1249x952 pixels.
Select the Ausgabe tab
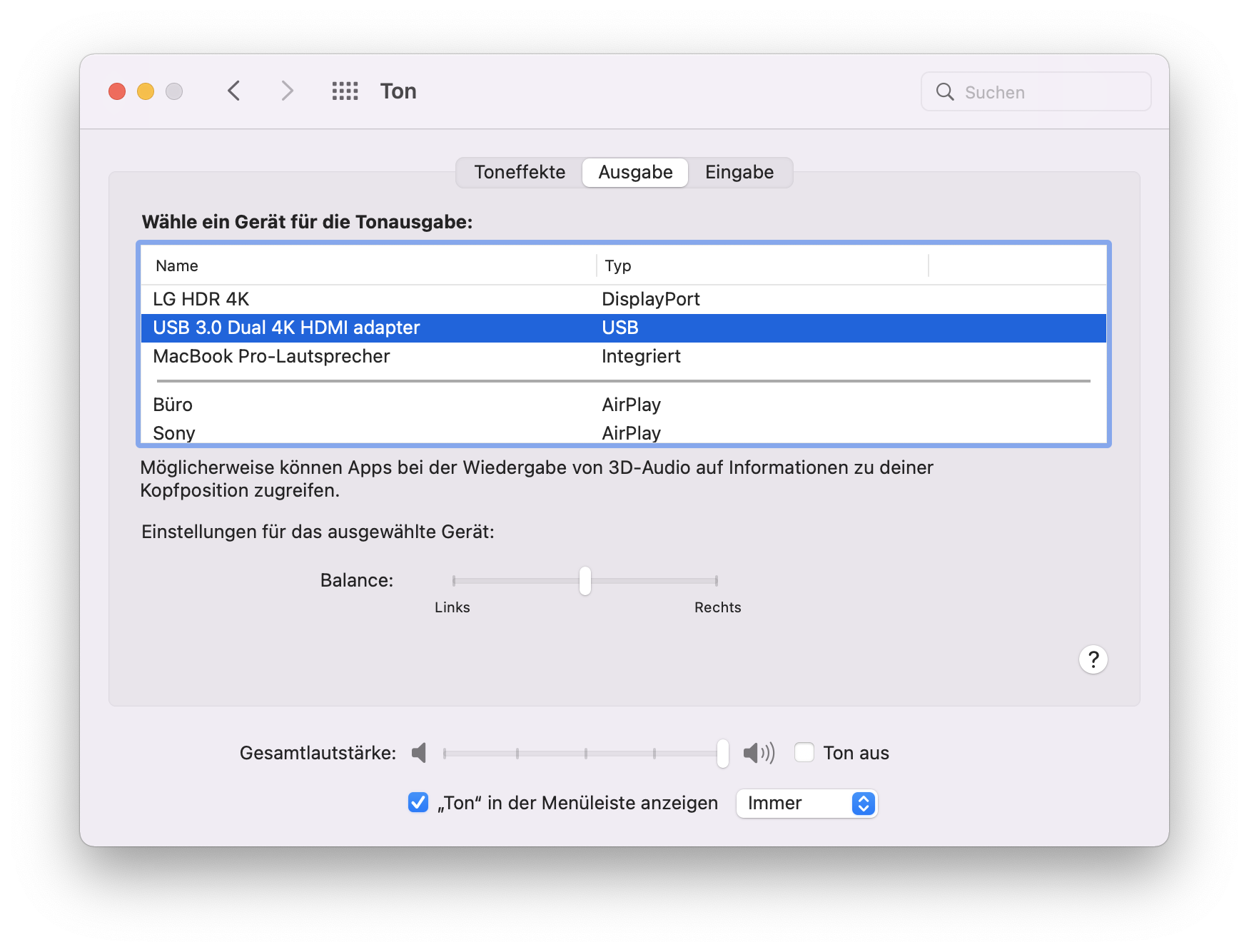[x=635, y=173]
